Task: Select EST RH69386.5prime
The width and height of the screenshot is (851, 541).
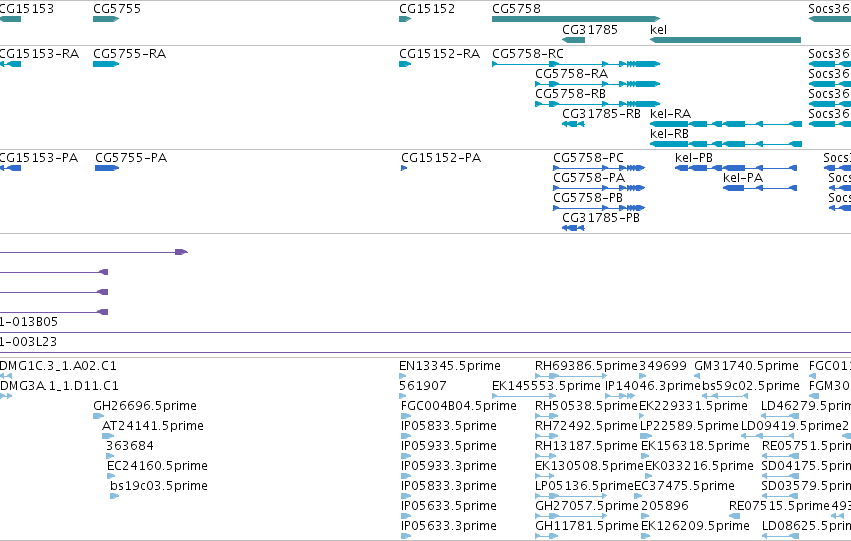Action: pyautogui.click(x=586, y=366)
